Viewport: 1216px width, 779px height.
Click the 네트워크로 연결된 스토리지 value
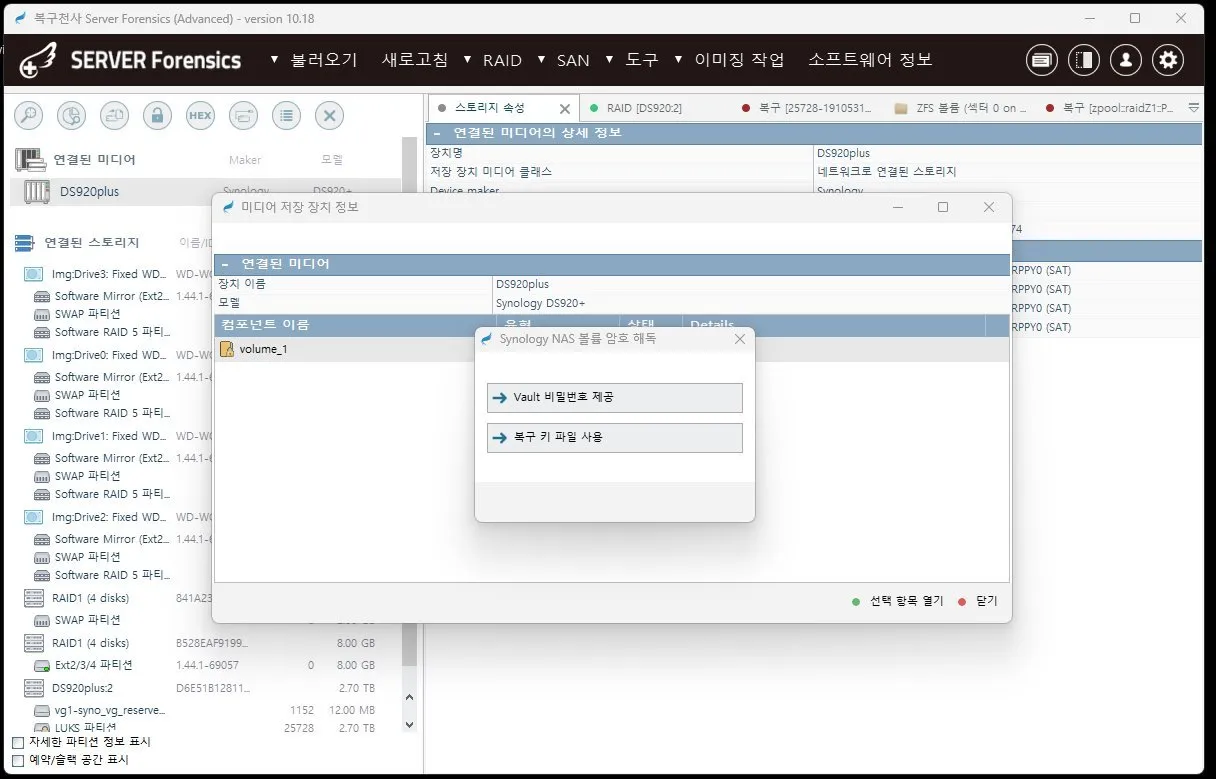pos(886,172)
